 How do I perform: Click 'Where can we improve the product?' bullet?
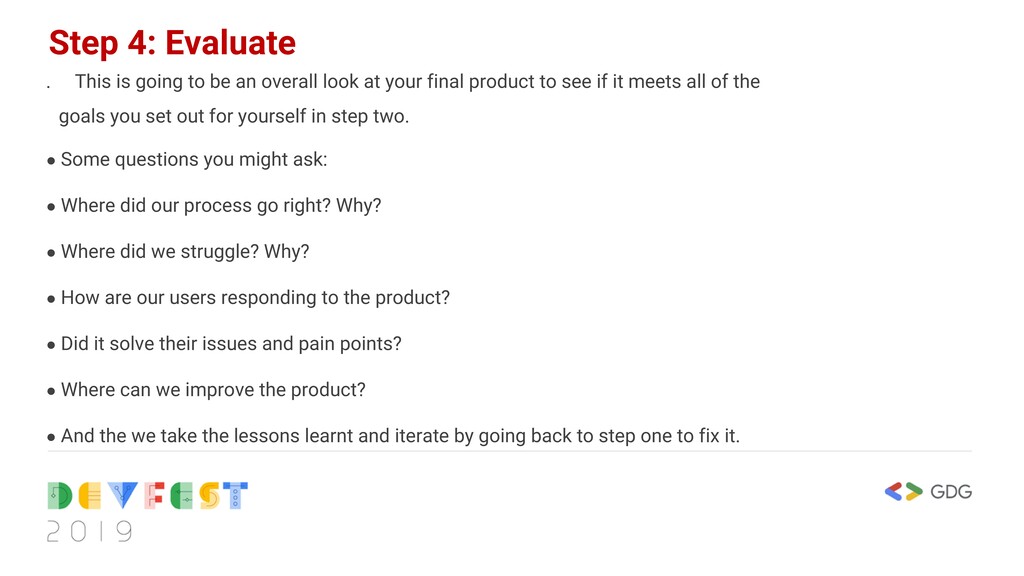(x=213, y=390)
